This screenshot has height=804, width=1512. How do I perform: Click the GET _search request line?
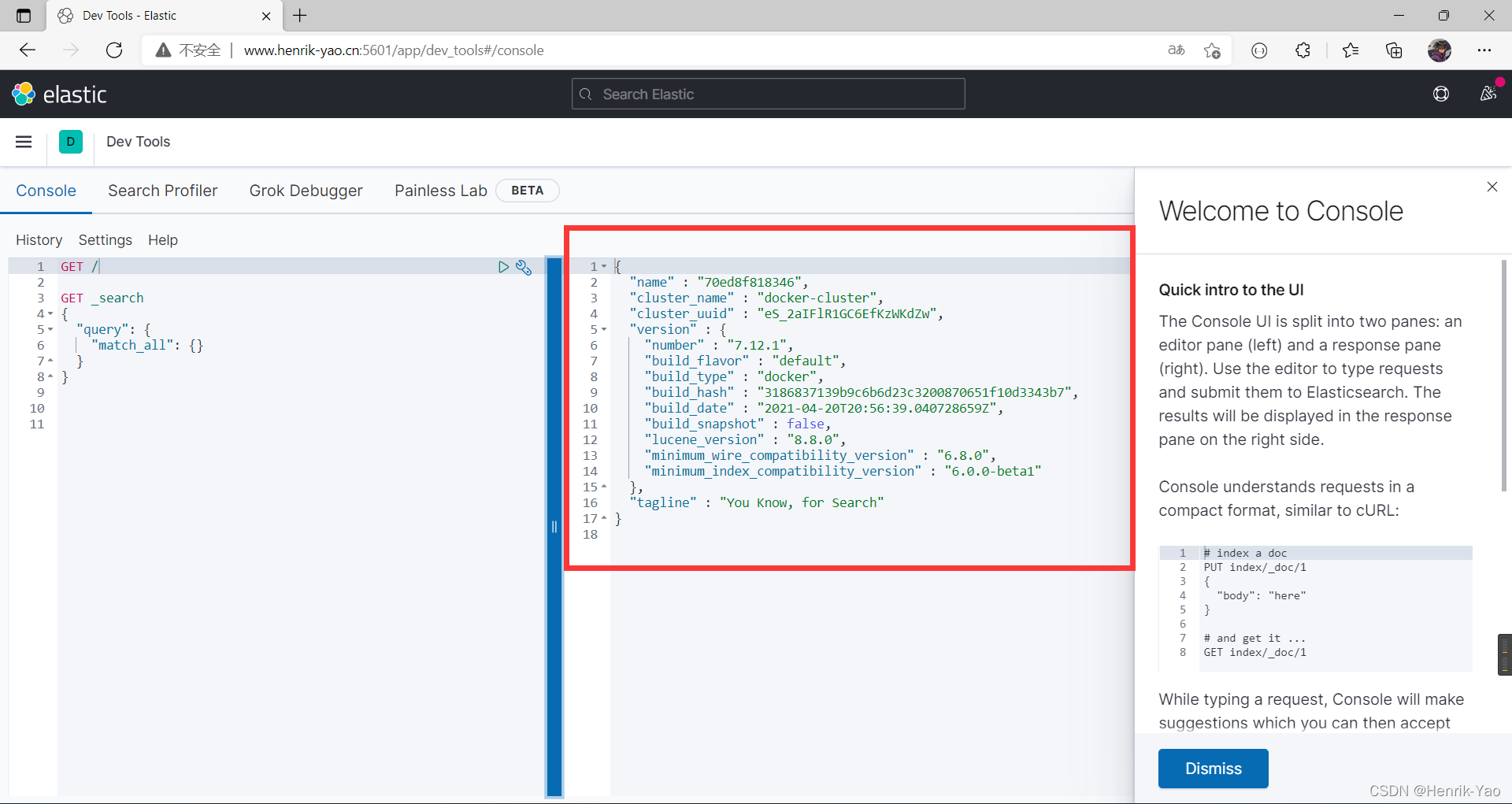[x=102, y=298]
